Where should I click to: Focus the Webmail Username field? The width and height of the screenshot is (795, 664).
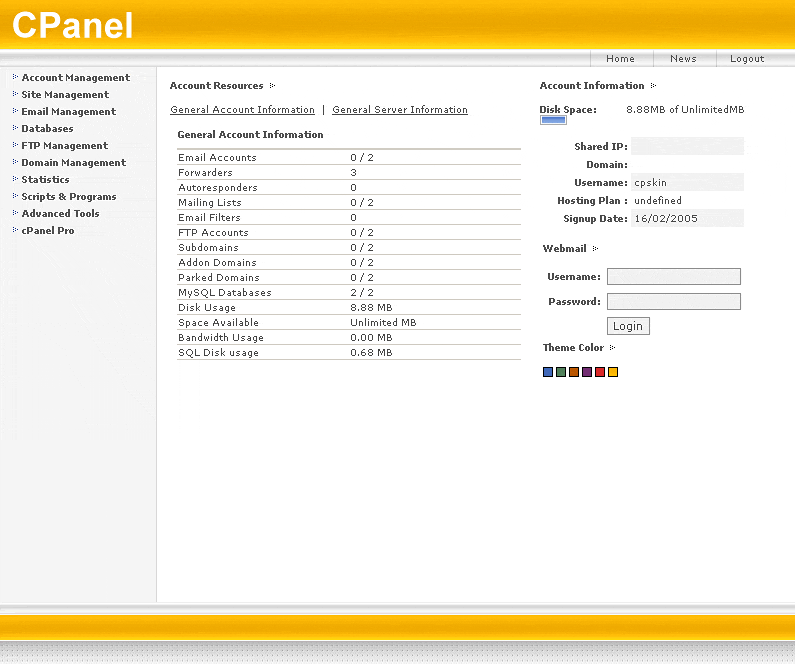pos(674,277)
